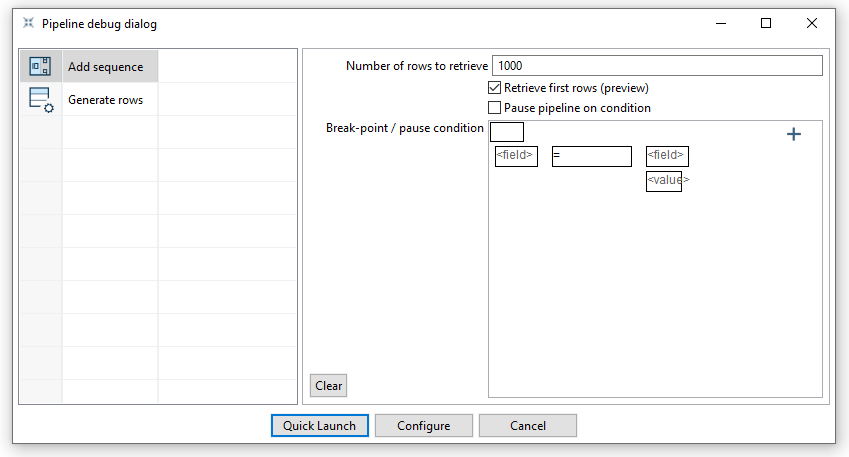The width and height of the screenshot is (849, 457).
Task: Click the plus icon to add condition
Action: click(x=794, y=134)
